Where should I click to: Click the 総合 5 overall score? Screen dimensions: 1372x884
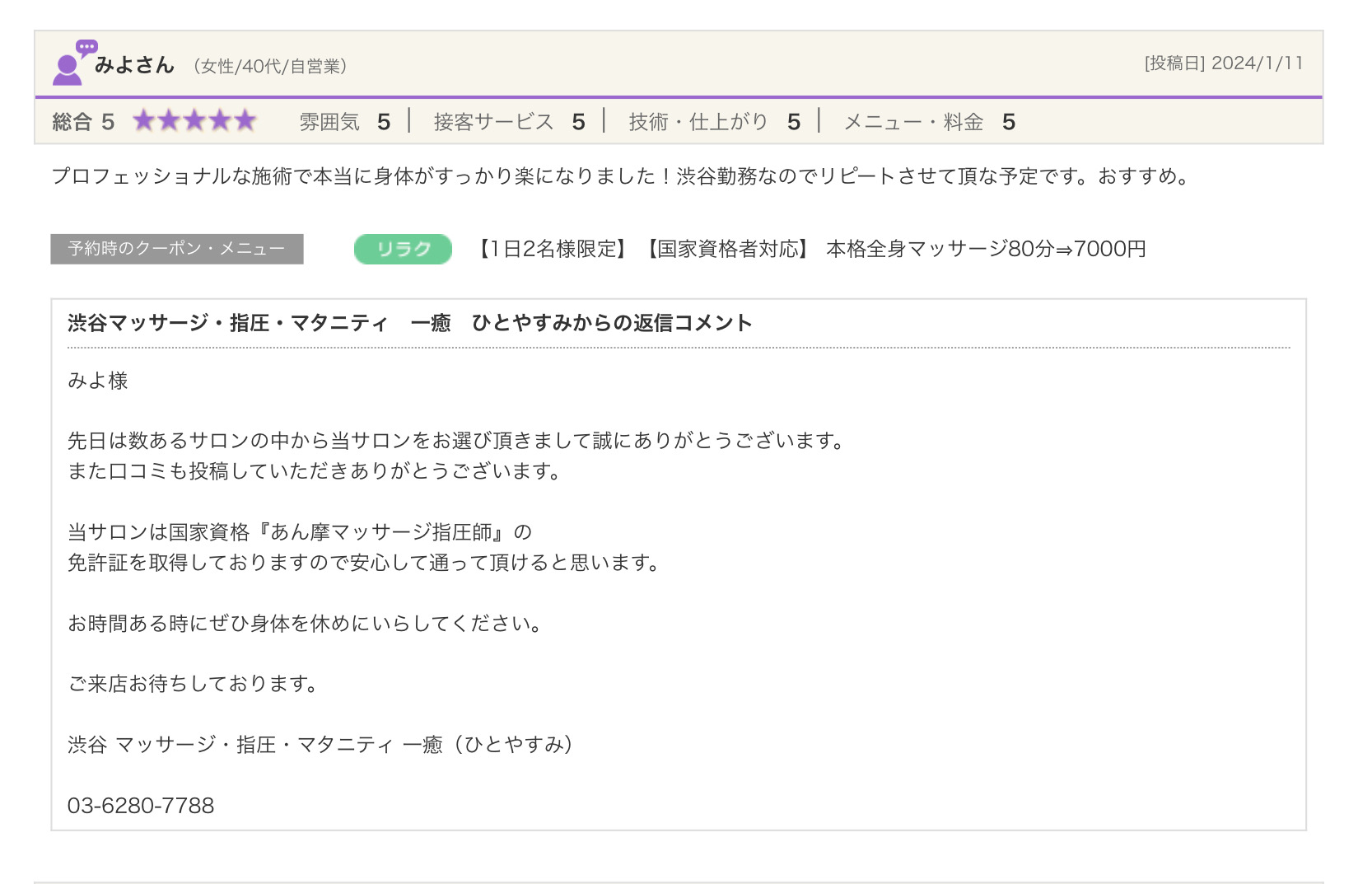coord(83,122)
